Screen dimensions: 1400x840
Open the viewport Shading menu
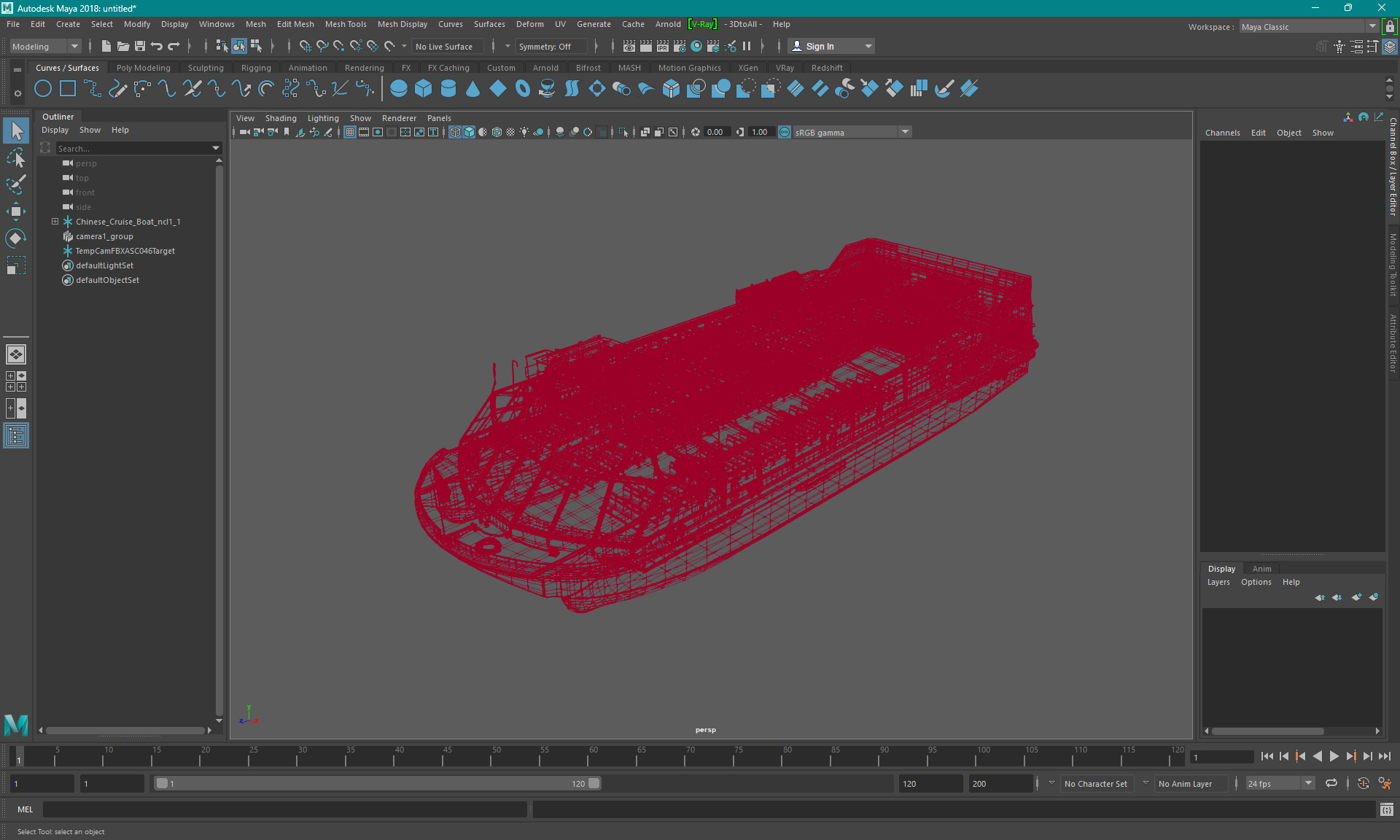click(x=281, y=118)
